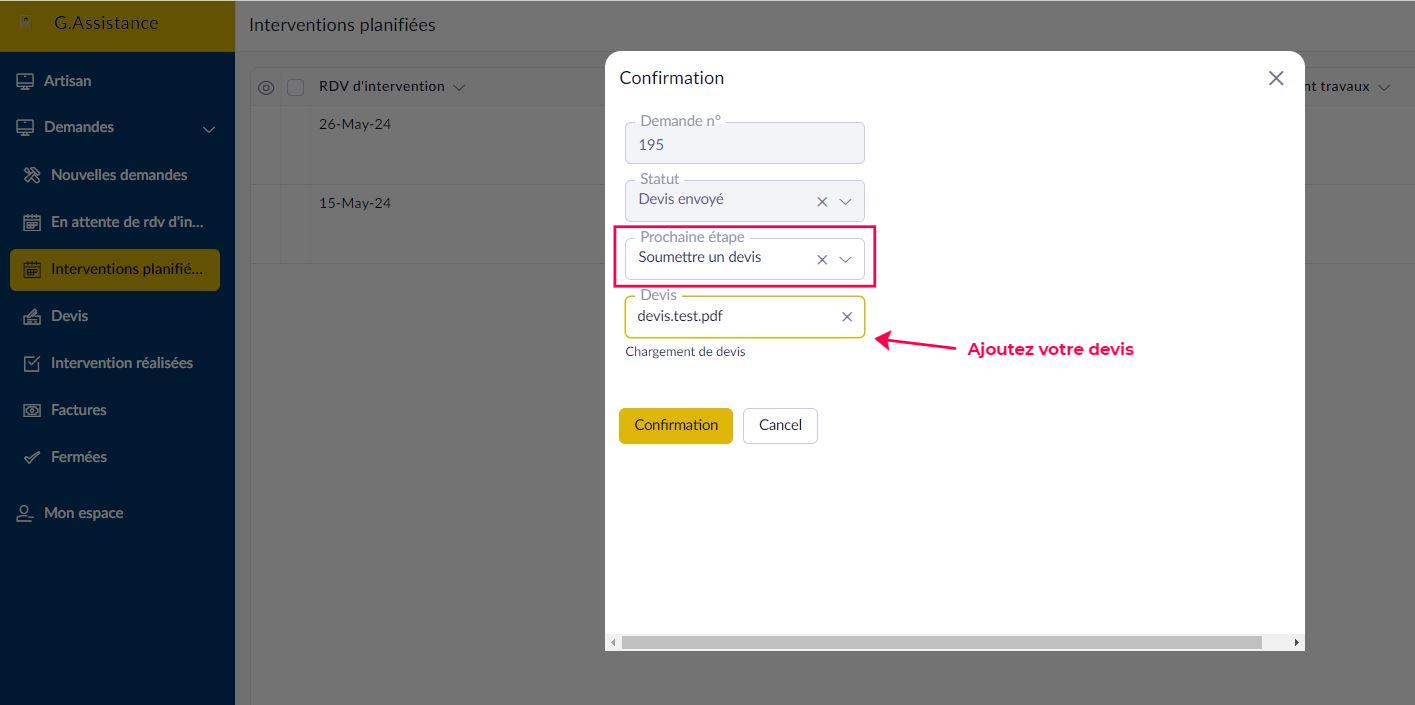Click the Demande n° input field
The height and width of the screenshot is (705, 1415).
pyautogui.click(x=744, y=144)
